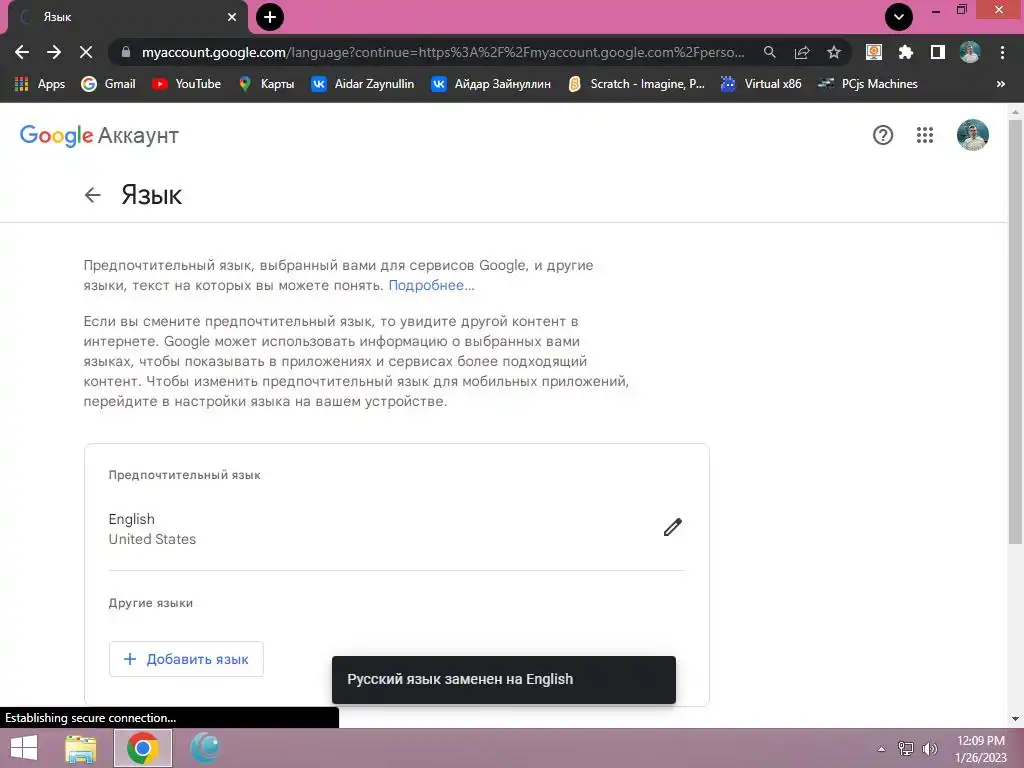This screenshot has width=1024, height=768.
Task: Close the Язык tab
Action: [x=232, y=17]
